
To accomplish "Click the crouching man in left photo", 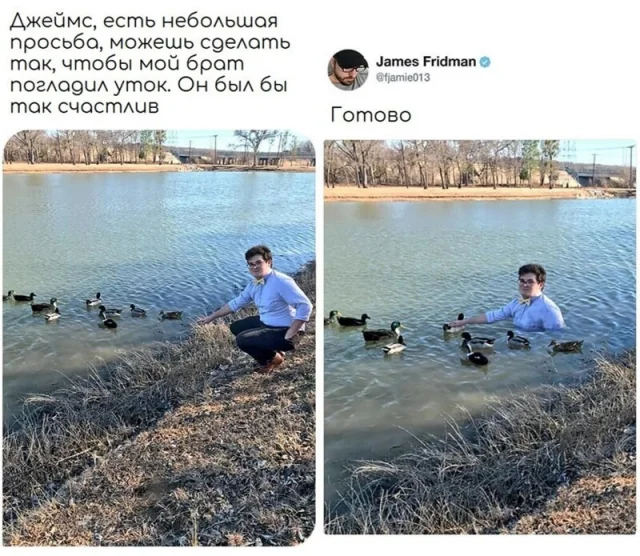I will tap(256, 309).
